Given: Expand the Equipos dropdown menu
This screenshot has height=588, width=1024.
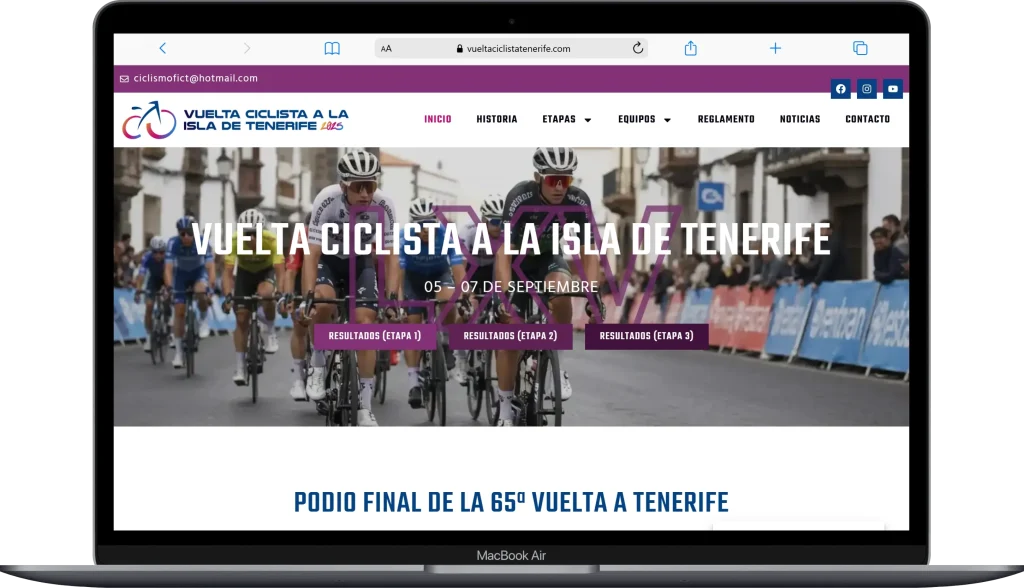Looking at the screenshot, I should point(644,119).
